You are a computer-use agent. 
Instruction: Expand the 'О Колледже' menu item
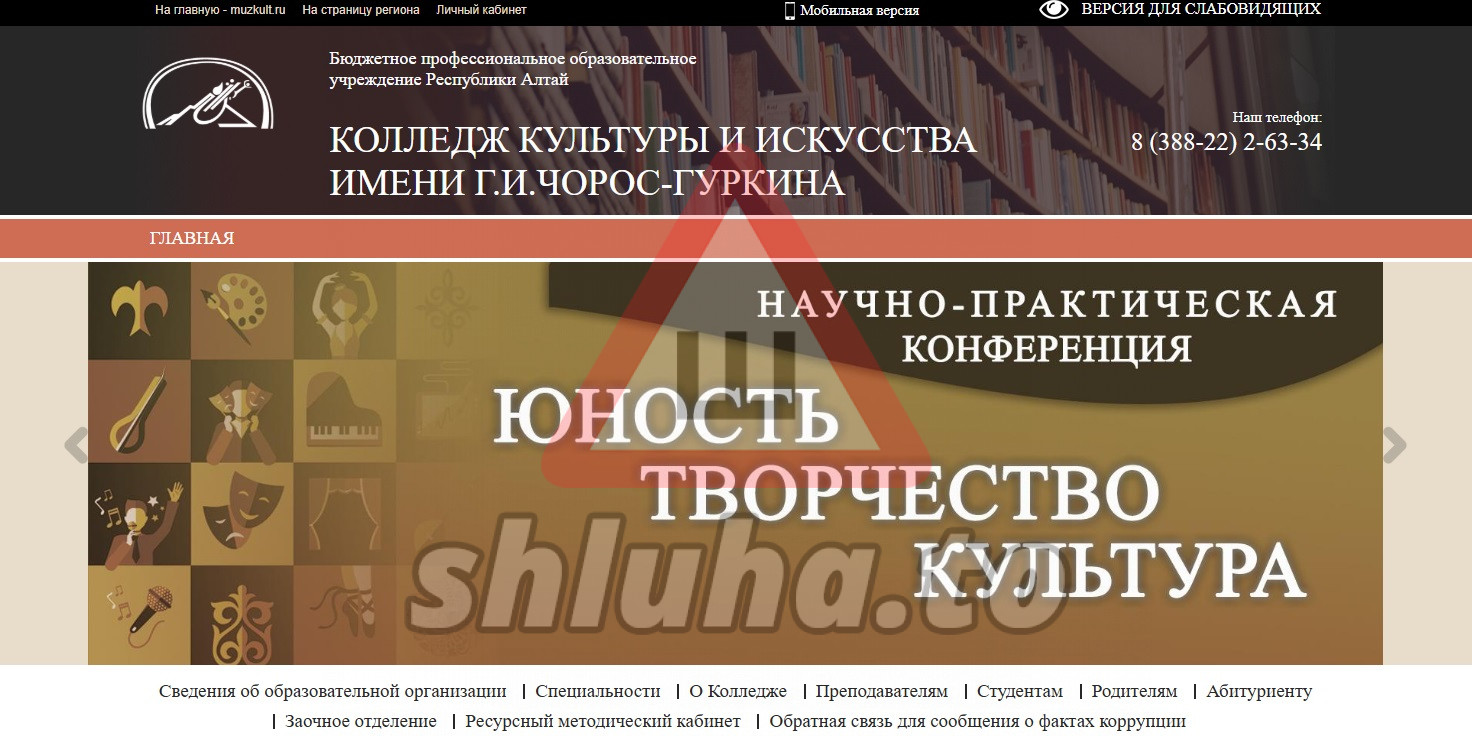point(738,691)
